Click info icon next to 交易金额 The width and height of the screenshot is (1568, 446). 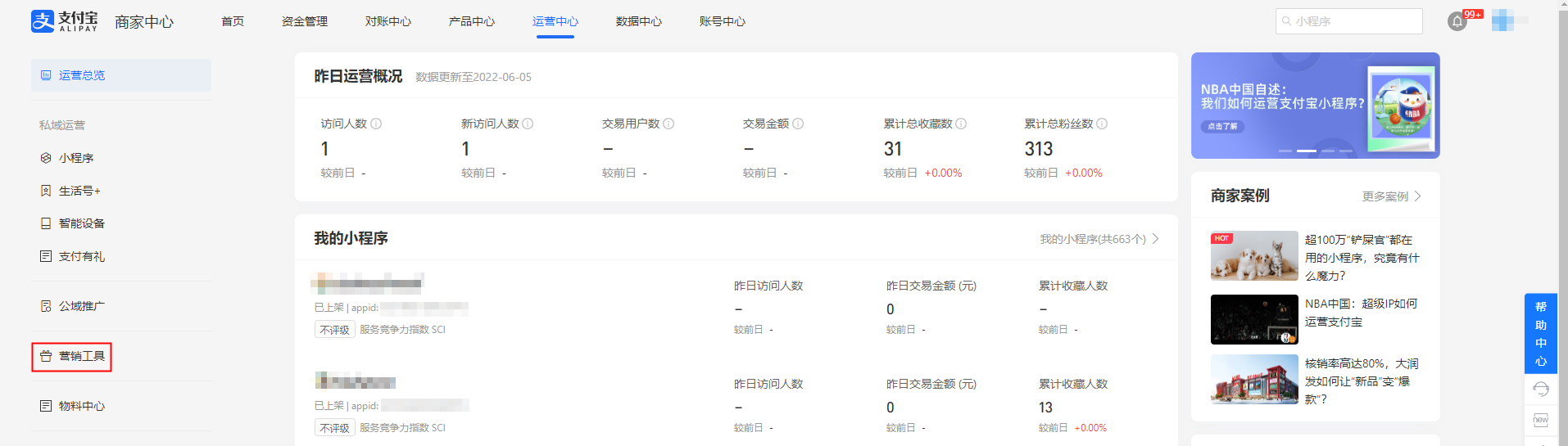(x=798, y=124)
